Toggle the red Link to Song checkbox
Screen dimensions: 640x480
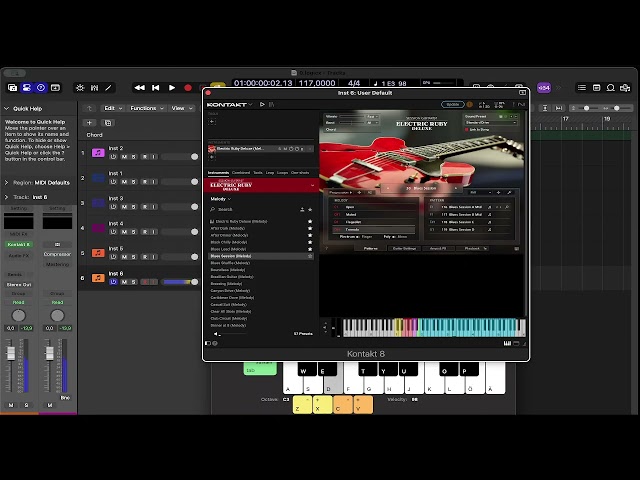pos(467,129)
